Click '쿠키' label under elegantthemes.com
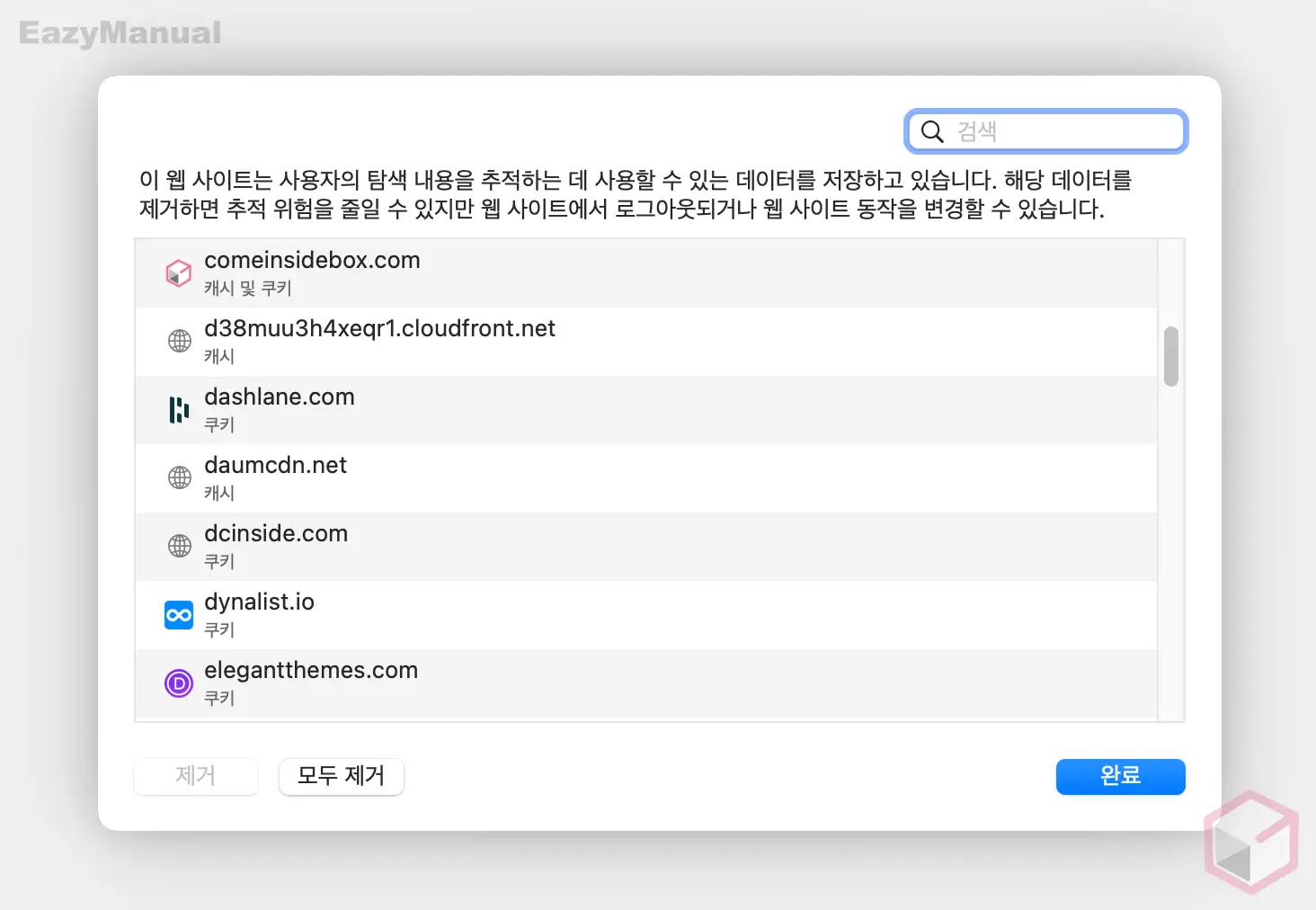 pos(219,698)
